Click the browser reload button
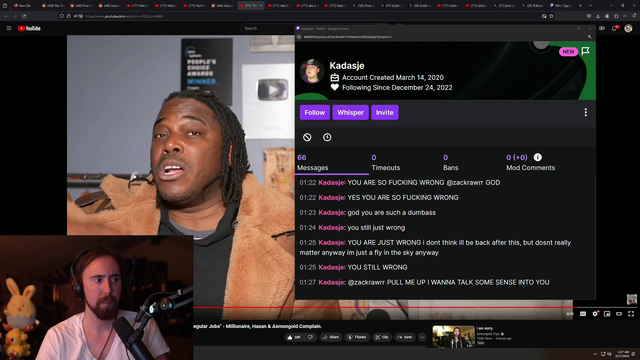Image resolution: width=640 pixels, height=360 pixels. [x=24, y=16]
